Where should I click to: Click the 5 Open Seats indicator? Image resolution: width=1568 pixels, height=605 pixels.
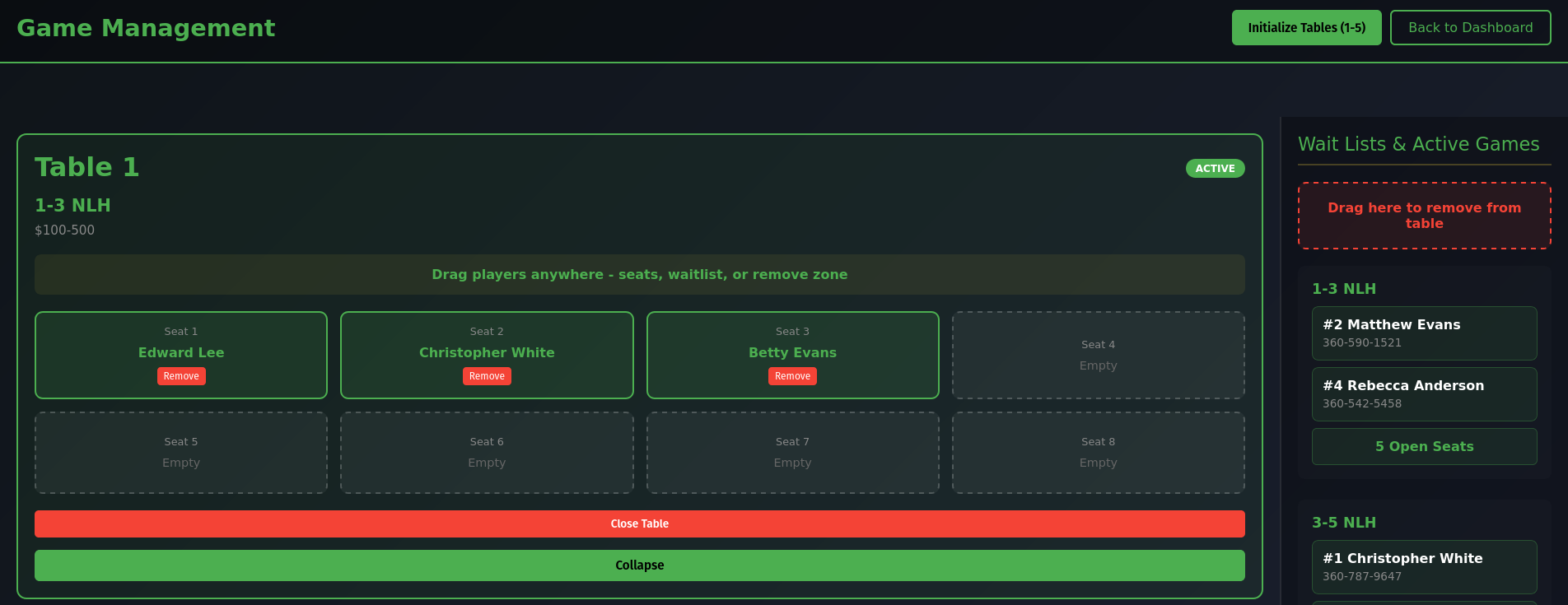(x=1424, y=447)
